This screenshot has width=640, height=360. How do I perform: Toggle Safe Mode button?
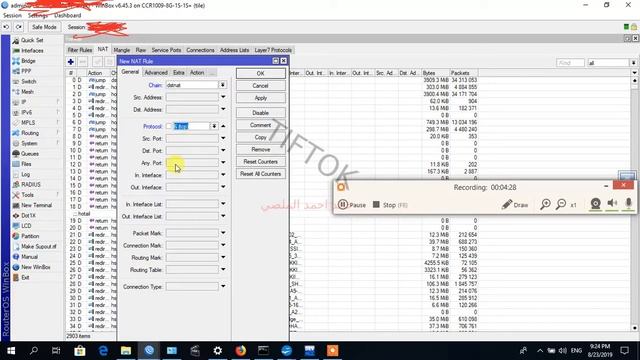pos(44,27)
